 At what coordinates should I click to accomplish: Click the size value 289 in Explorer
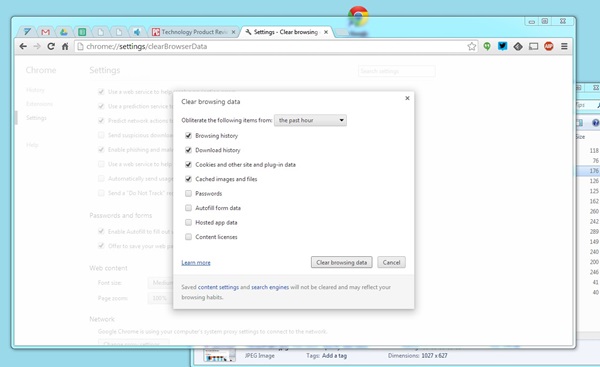(594, 232)
